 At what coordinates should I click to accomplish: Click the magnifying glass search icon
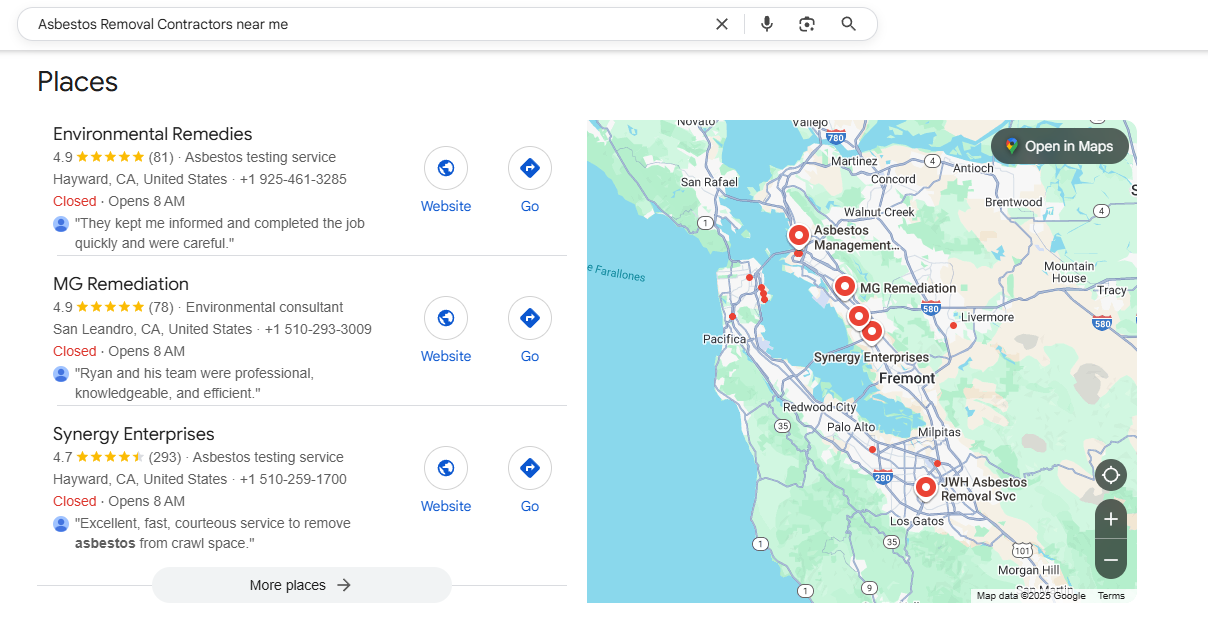pos(848,24)
